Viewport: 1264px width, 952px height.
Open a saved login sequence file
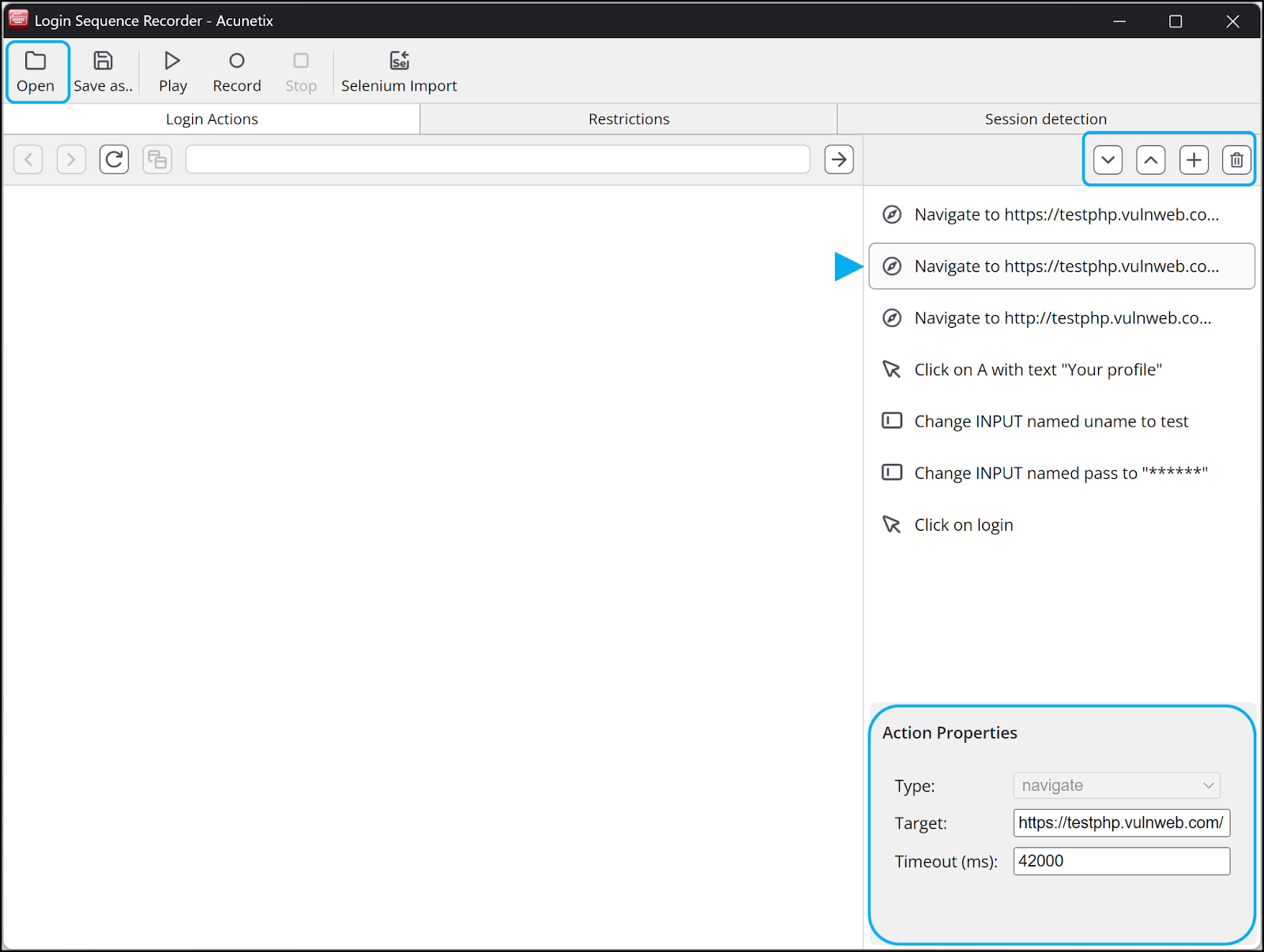[x=36, y=72]
